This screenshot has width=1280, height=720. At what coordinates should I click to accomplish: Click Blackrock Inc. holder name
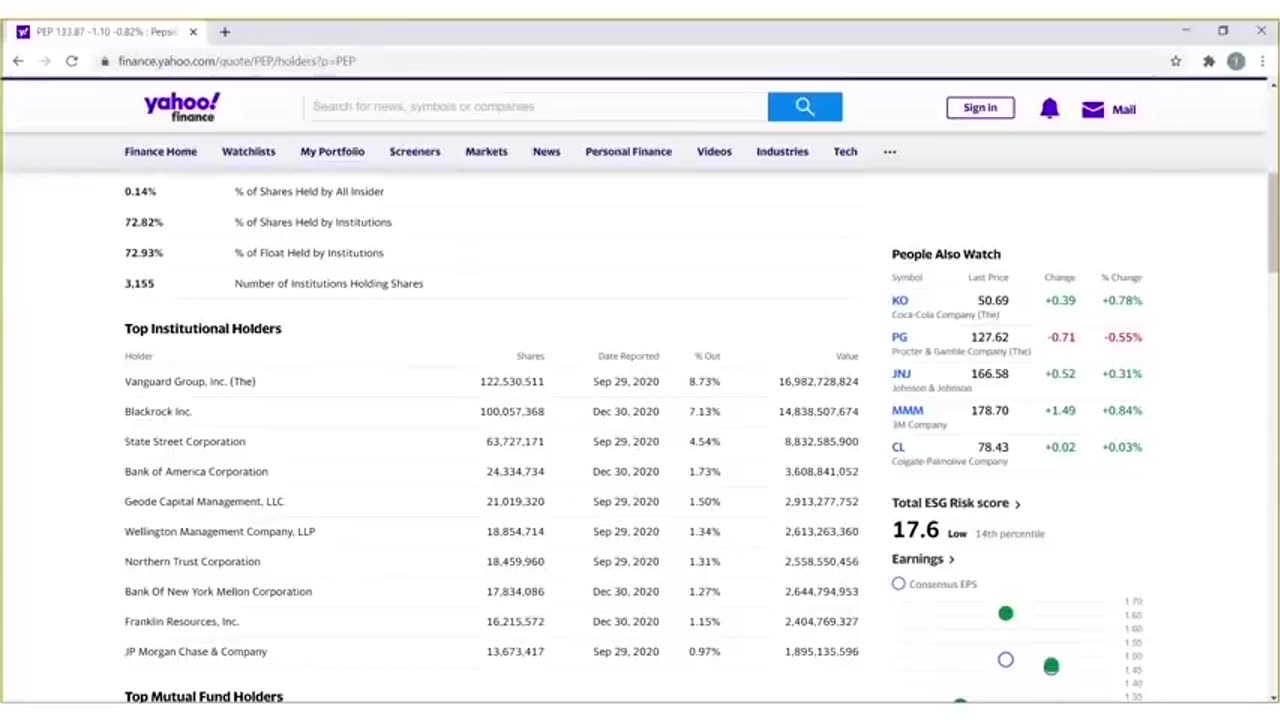pos(158,411)
